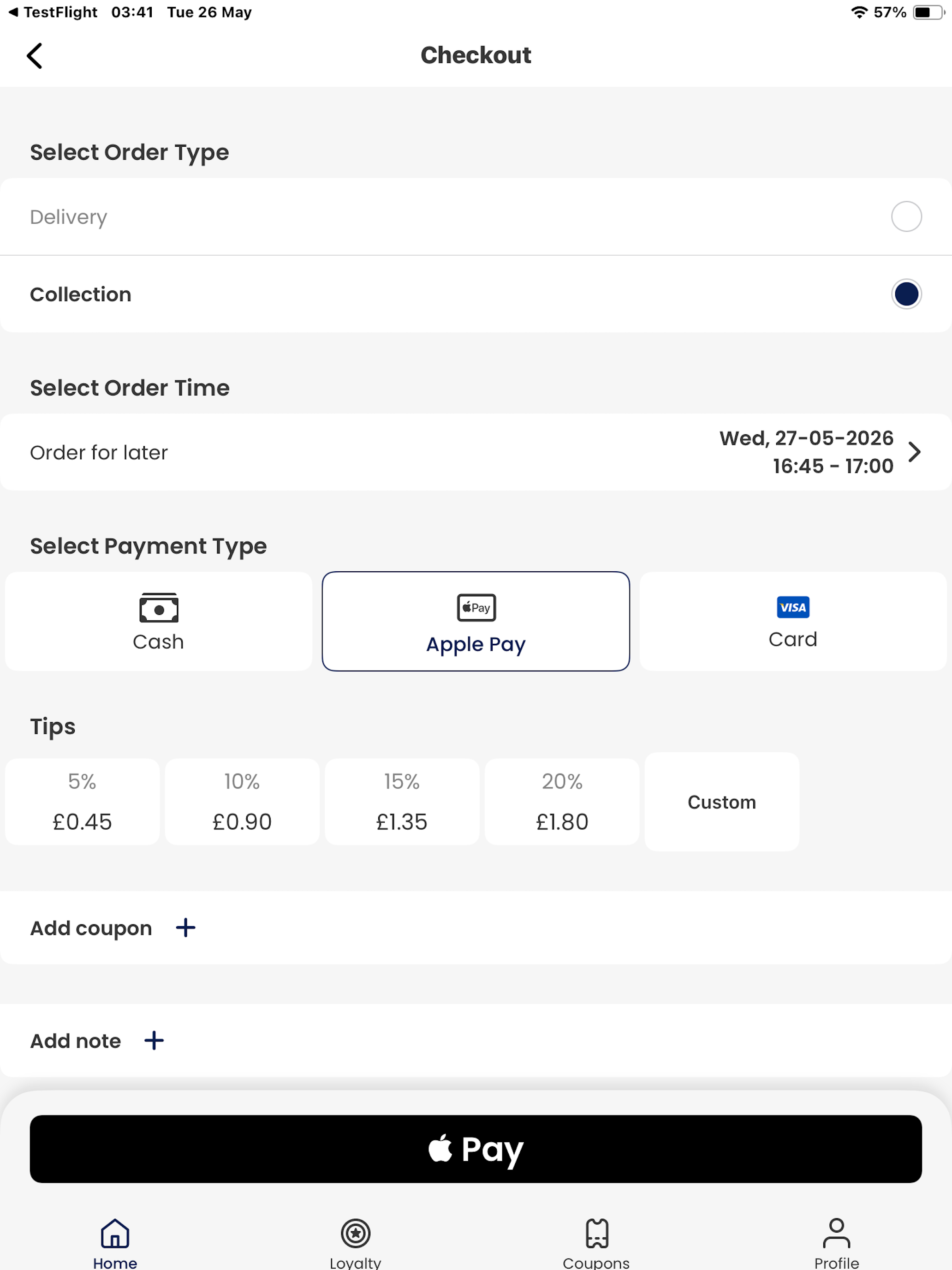
Task: Open the Home tab
Action: [115, 1244]
